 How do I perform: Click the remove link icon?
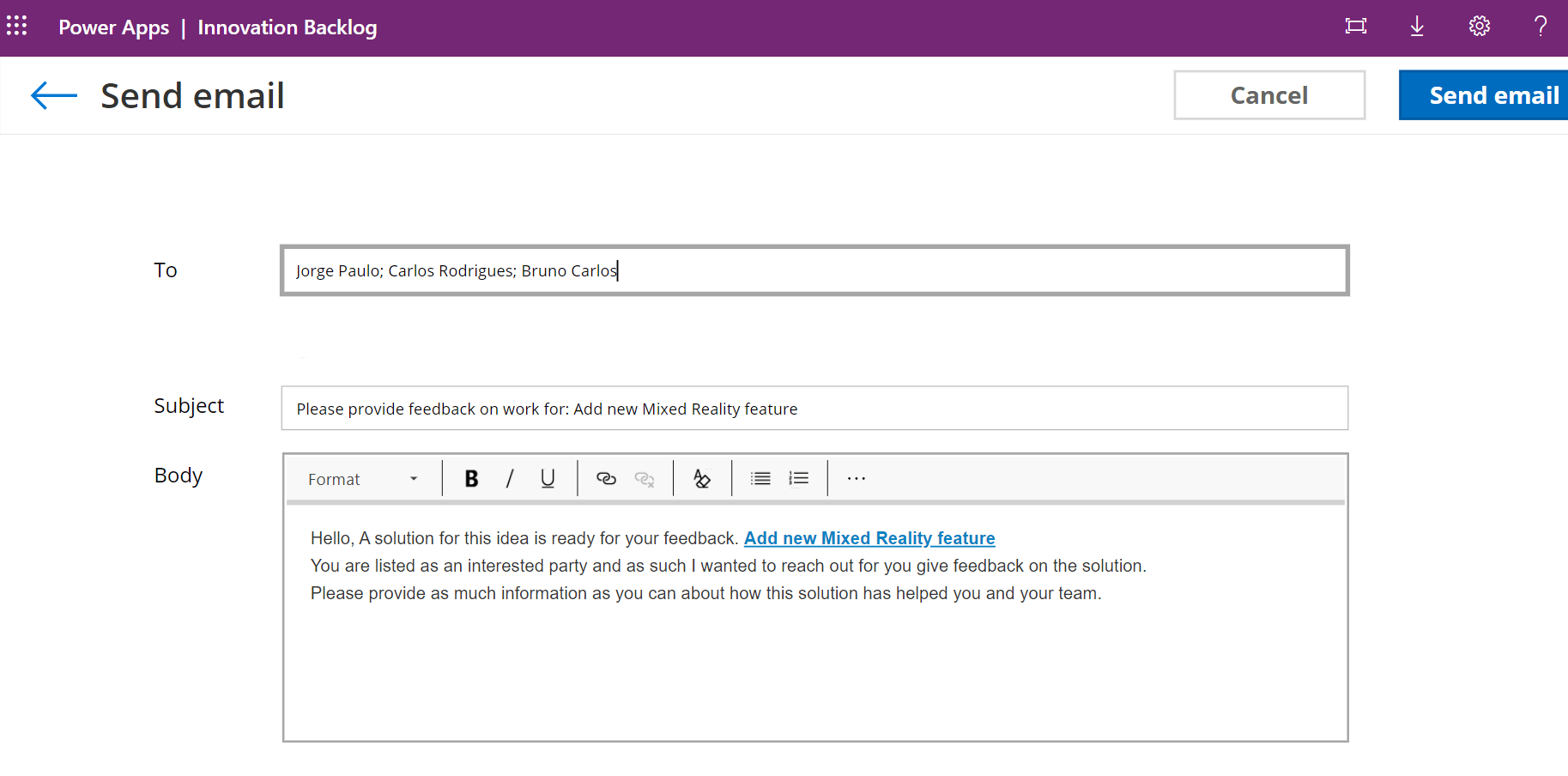[645, 479]
